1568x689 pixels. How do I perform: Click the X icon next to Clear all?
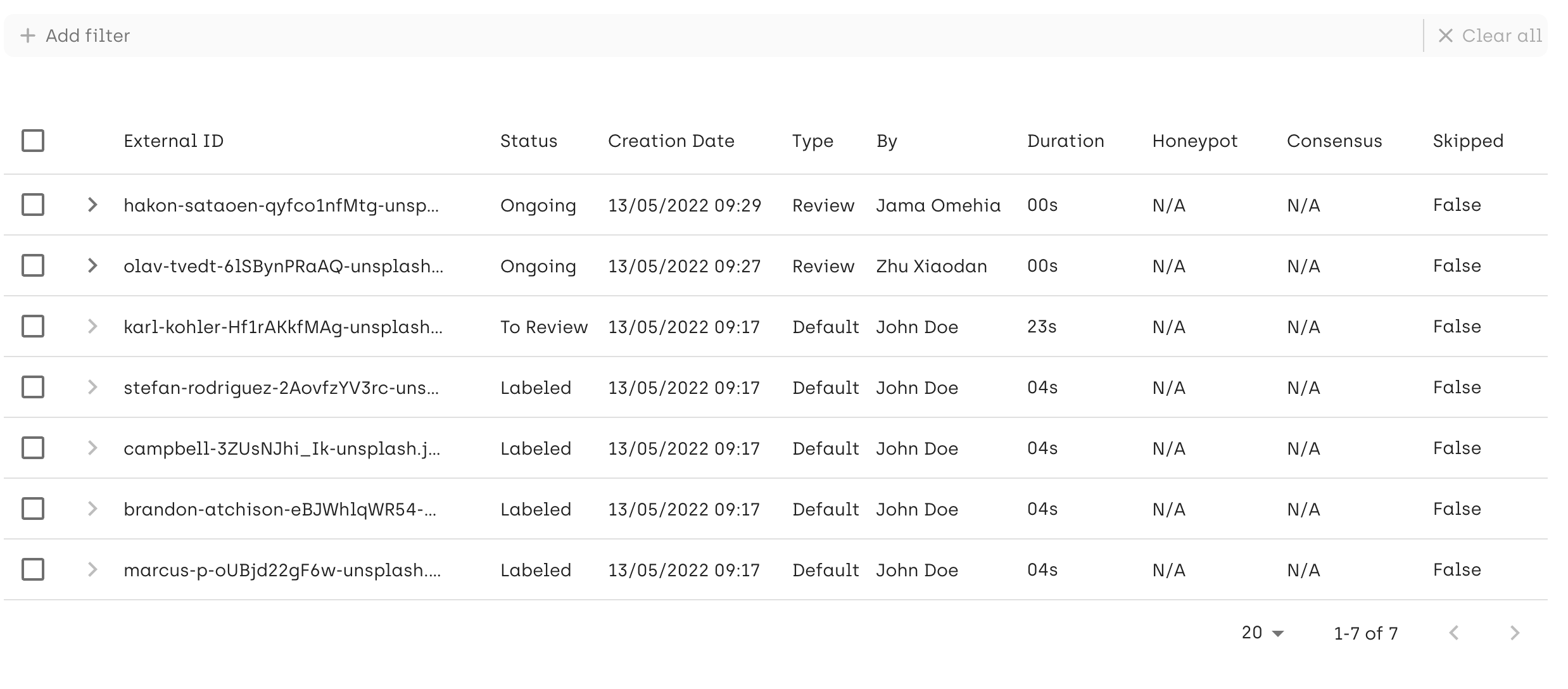tap(1445, 35)
